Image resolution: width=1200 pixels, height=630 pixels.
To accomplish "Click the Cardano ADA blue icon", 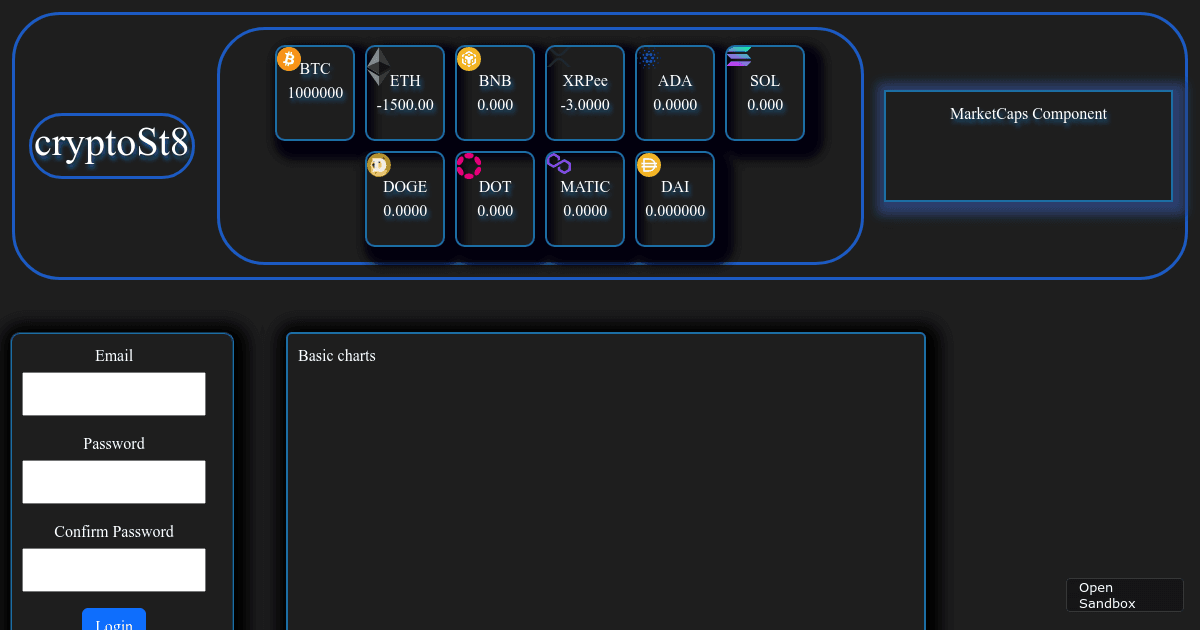I will [649, 59].
